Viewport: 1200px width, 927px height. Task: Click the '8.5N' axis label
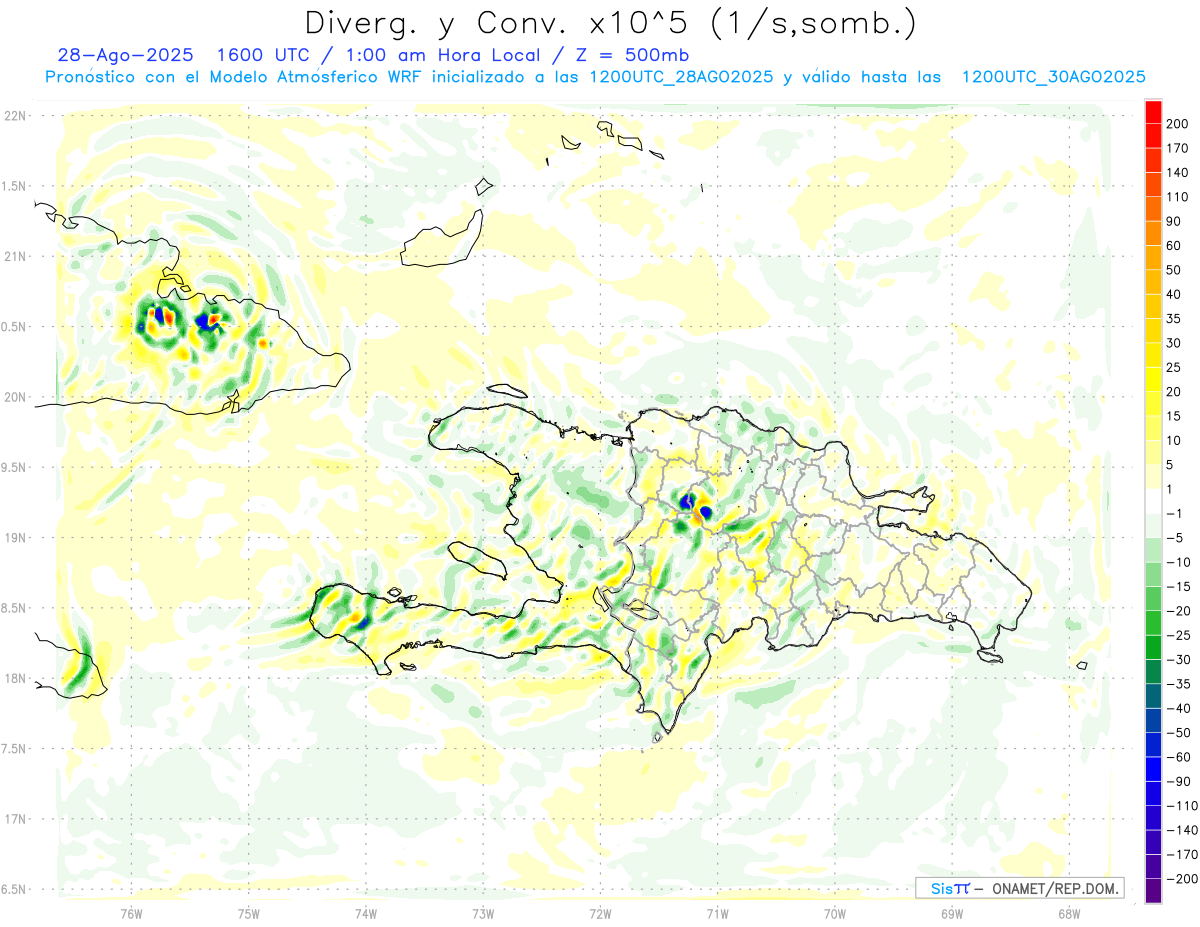click(13, 608)
